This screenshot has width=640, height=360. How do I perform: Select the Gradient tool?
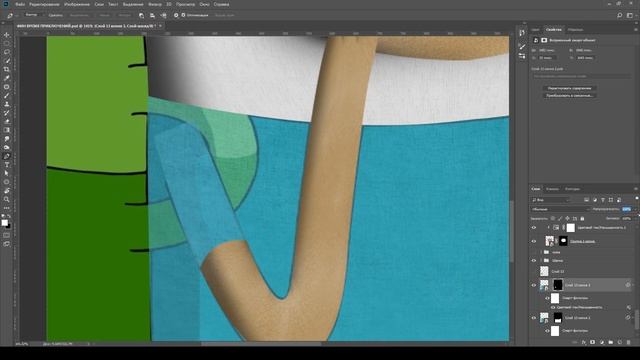[x=7, y=130]
